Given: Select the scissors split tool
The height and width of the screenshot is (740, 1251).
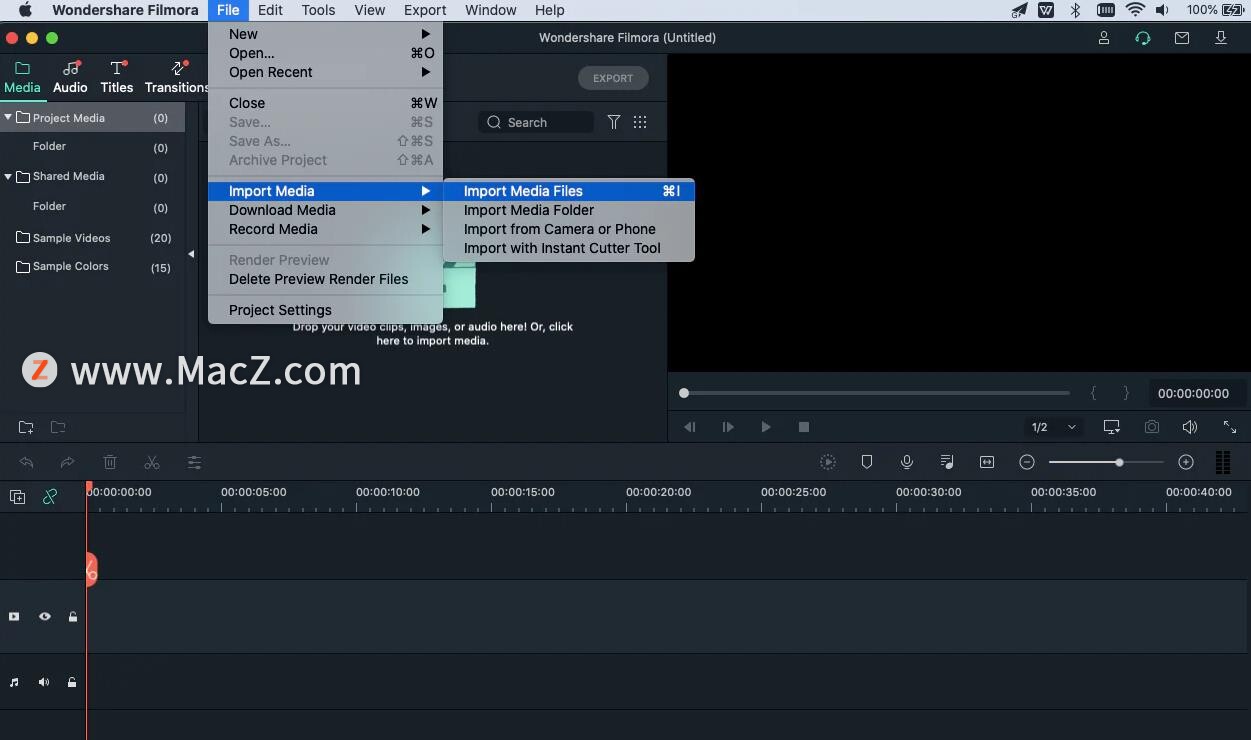Looking at the screenshot, I should click(x=152, y=462).
